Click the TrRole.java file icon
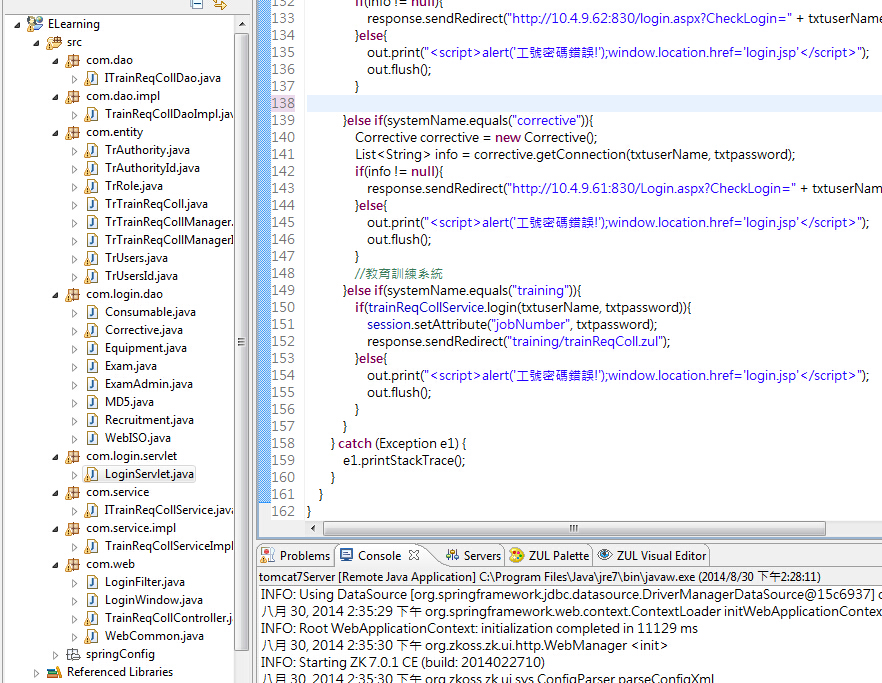882x683 pixels. point(92,186)
